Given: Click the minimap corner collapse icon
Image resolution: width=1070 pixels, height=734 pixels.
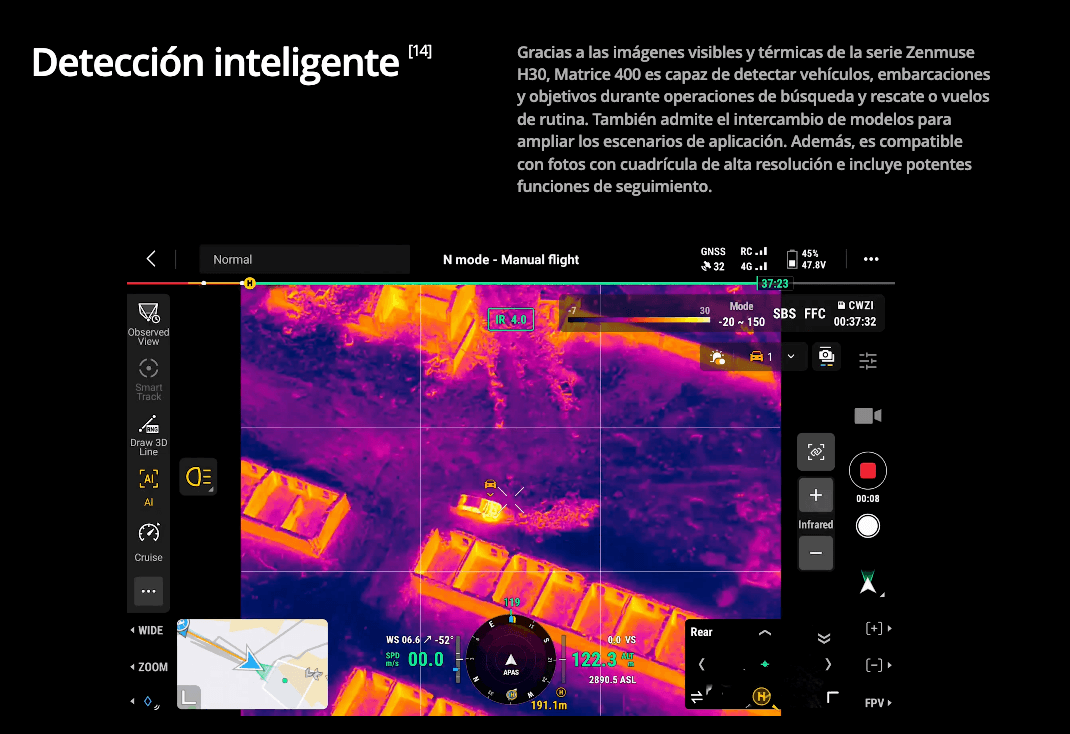Looking at the screenshot, I should (188, 696).
